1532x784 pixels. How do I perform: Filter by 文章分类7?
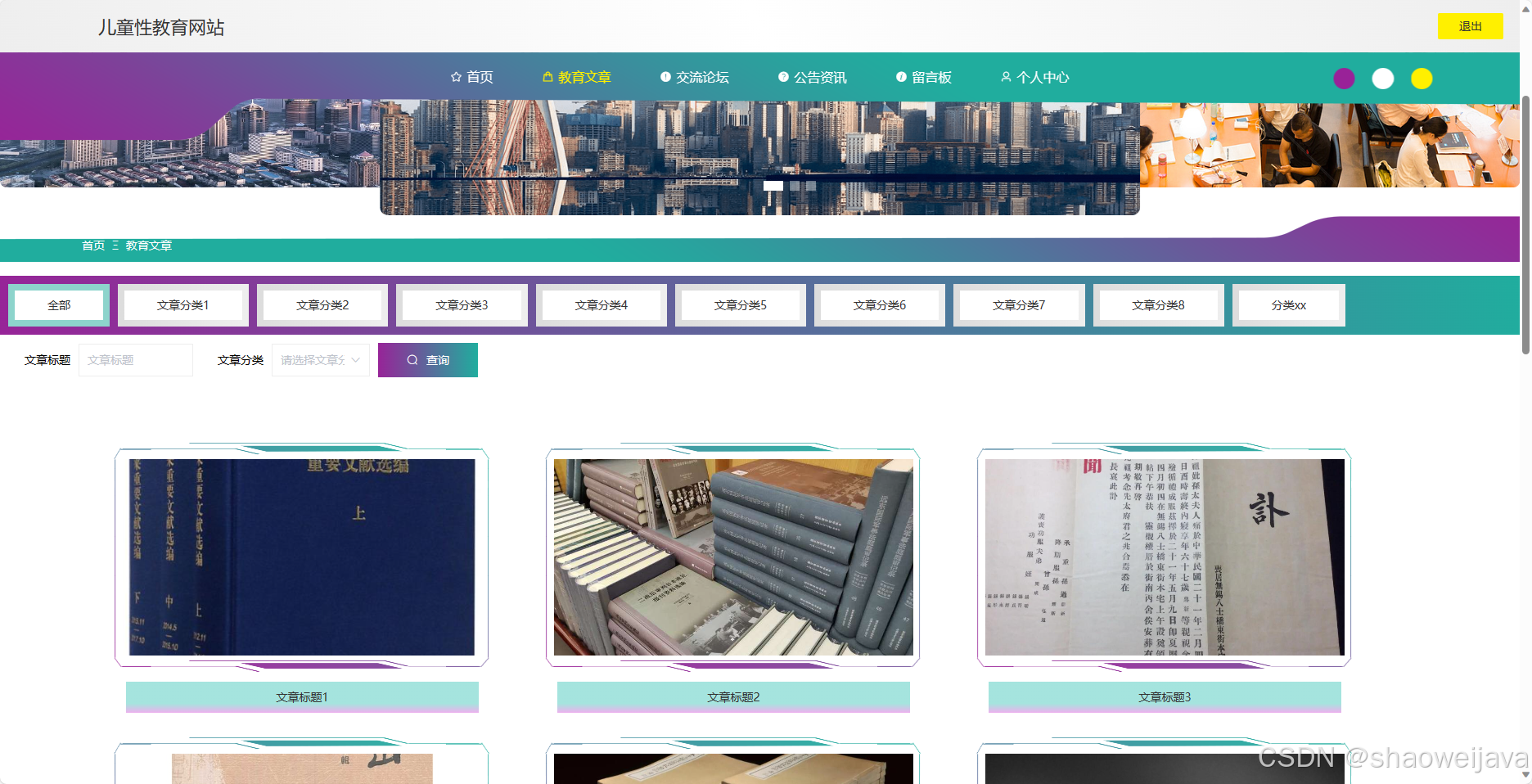(x=1019, y=305)
